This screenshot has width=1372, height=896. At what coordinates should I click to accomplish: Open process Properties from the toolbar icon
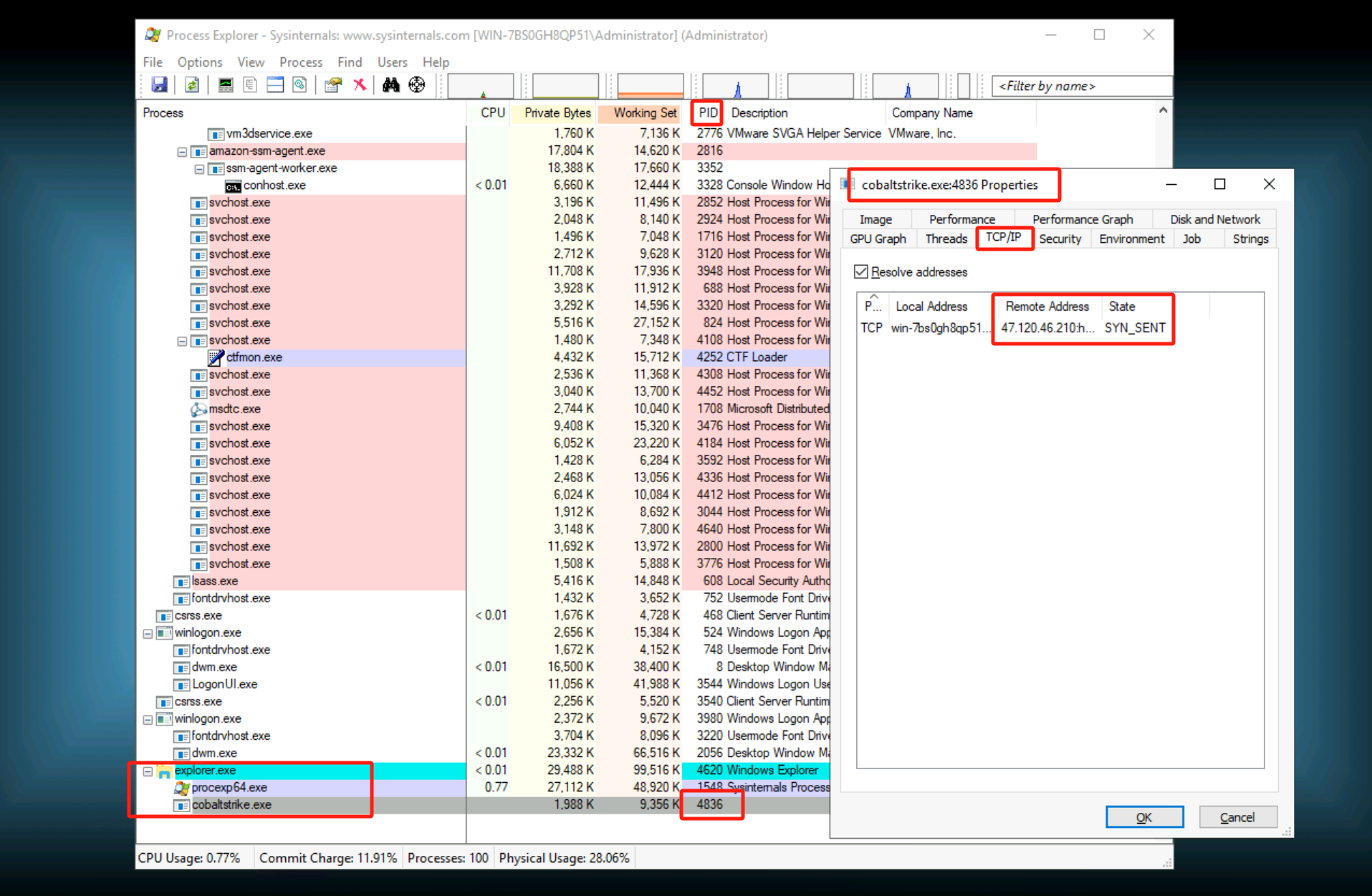click(x=333, y=85)
